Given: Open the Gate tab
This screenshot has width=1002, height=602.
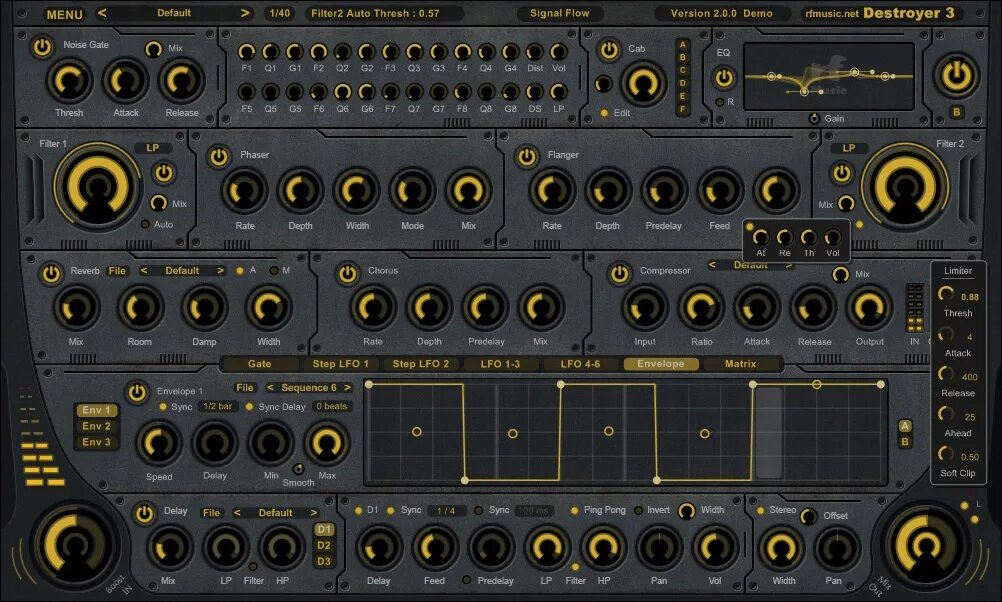Looking at the screenshot, I should click(259, 364).
